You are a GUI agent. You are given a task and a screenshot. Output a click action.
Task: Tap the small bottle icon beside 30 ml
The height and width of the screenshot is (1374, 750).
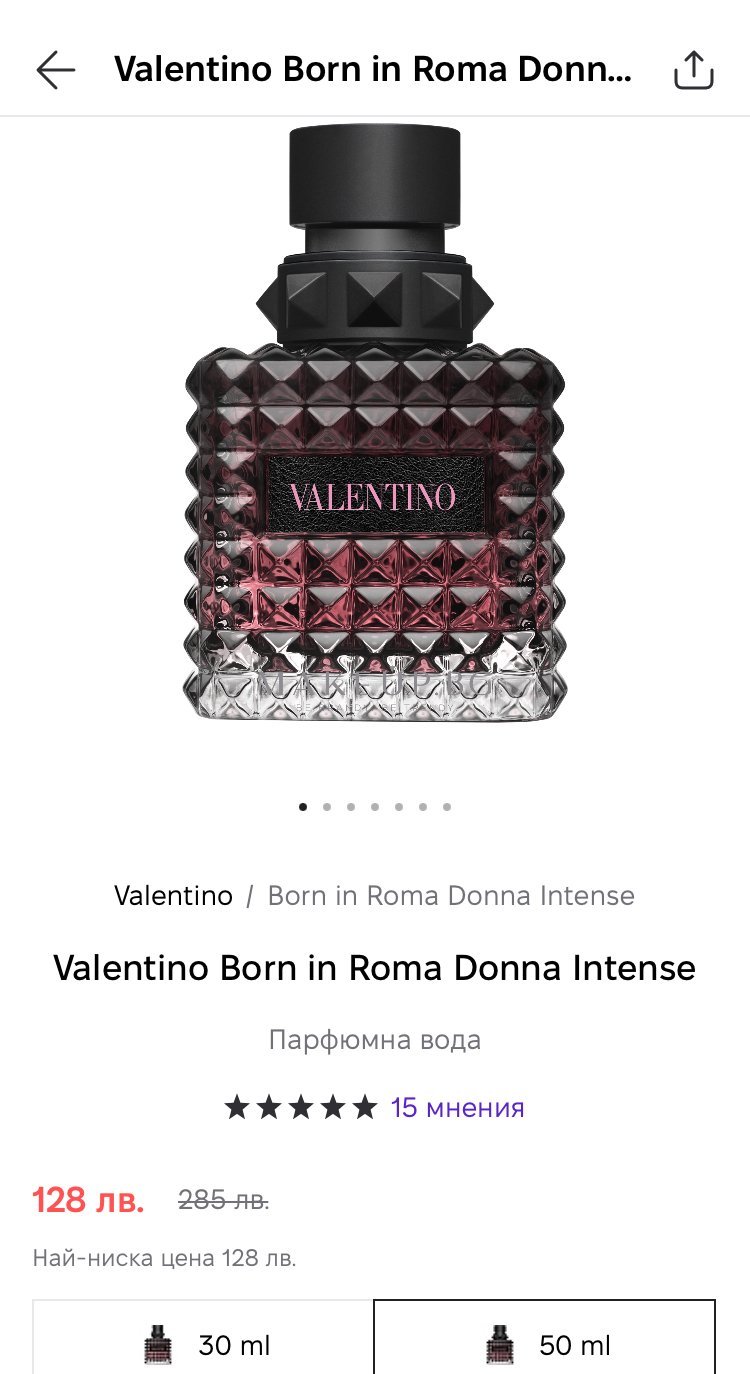(x=157, y=1345)
